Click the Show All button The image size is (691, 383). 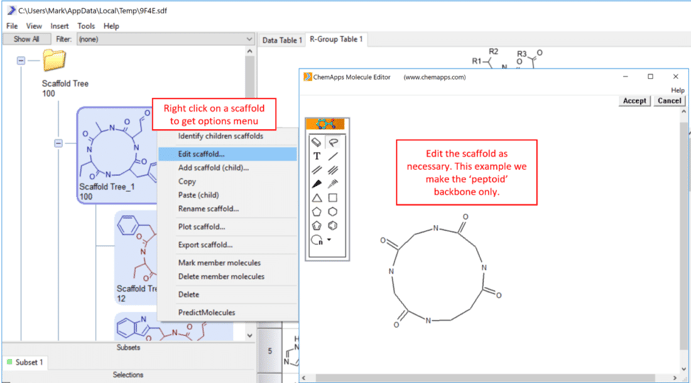(26, 39)
